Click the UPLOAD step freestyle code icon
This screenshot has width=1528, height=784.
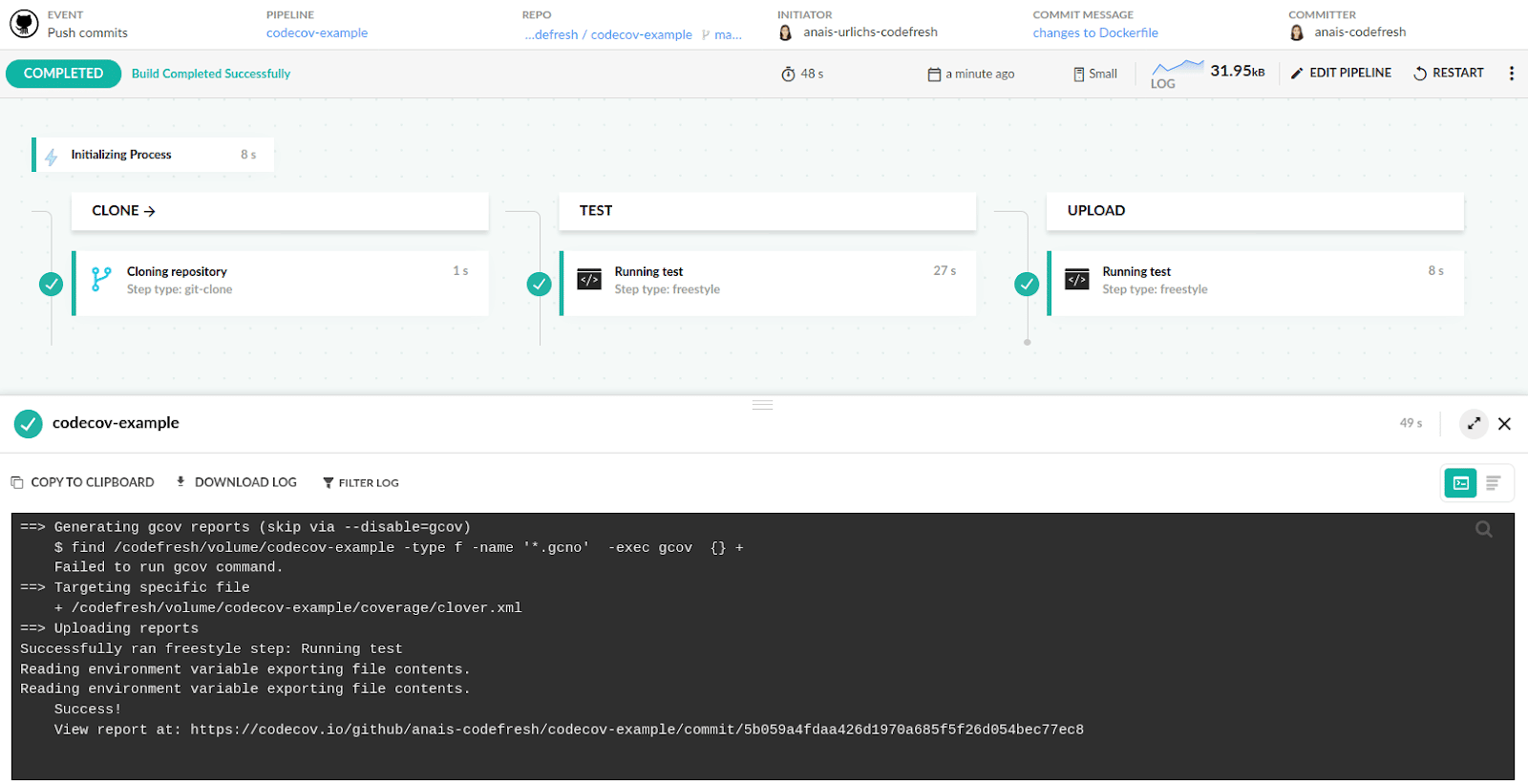(1076, 280)
